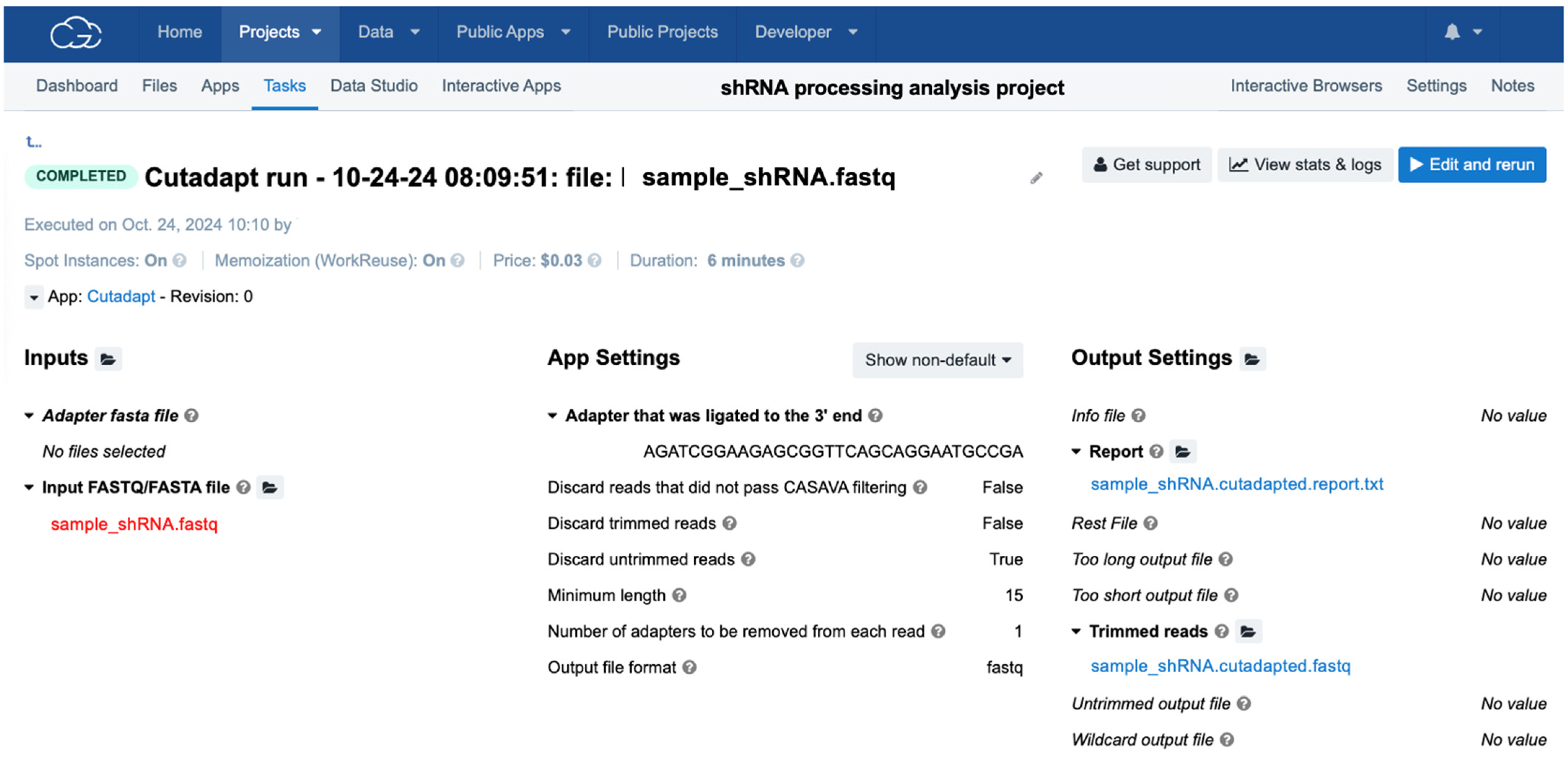Click the Edit and rerun button
Image resolution: width=1568 pixels, height=757 pixels.
click(1471, 164)
